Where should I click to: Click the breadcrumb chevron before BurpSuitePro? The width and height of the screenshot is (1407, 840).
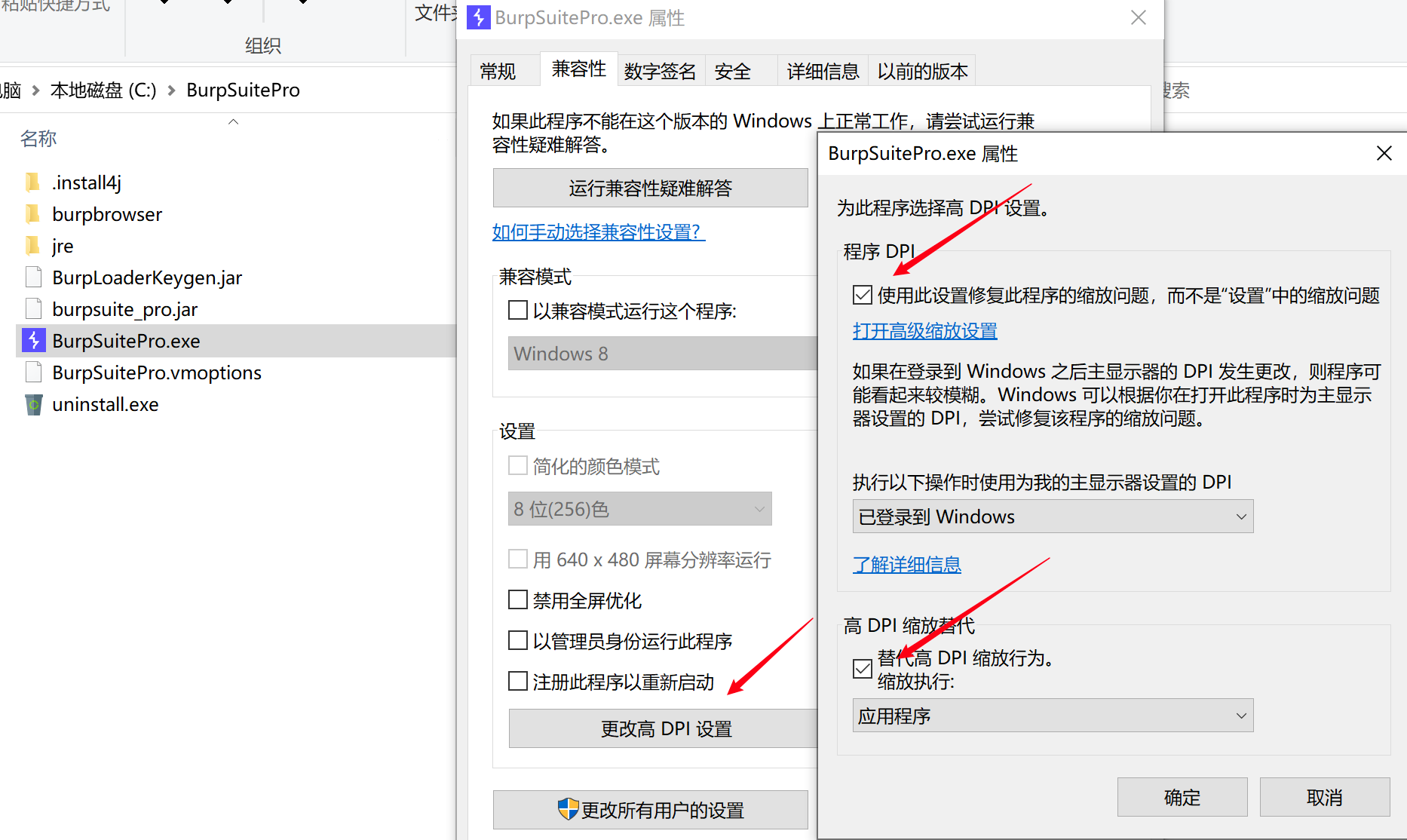click(172, 90)
